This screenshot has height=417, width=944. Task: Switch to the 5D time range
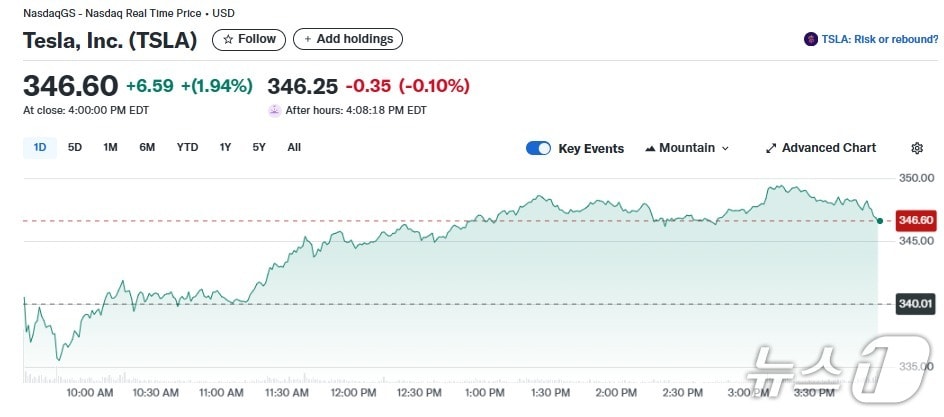75,147
